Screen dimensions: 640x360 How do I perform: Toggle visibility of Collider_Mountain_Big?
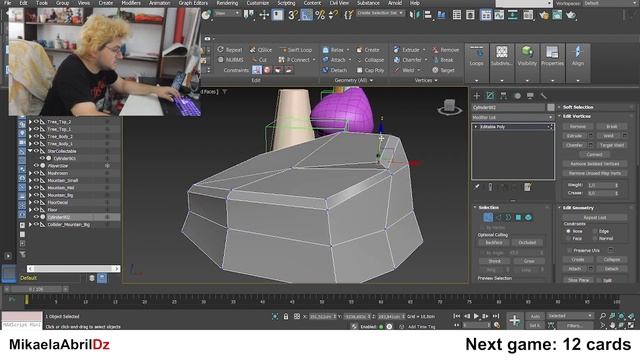pos(36,224)
